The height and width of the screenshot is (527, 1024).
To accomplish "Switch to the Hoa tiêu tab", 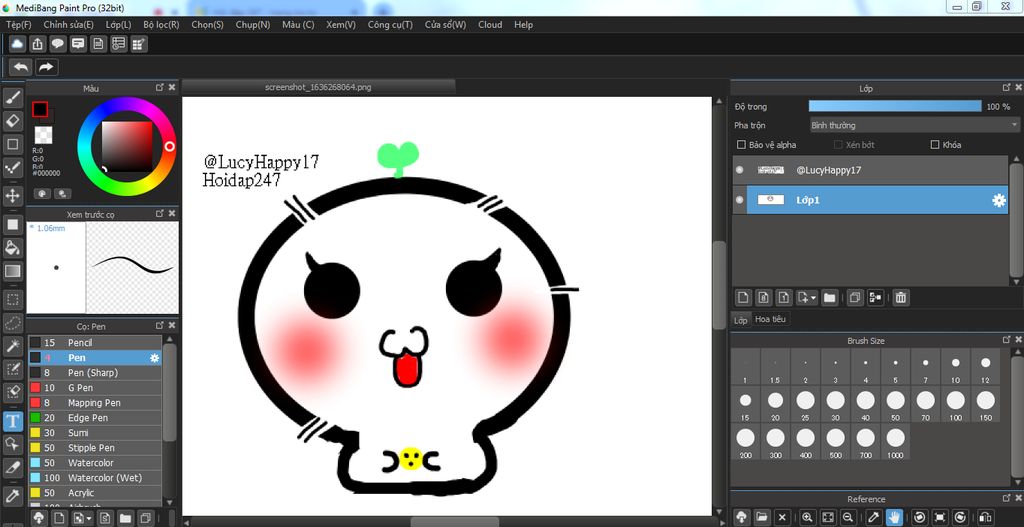I will tap(771, 319).
